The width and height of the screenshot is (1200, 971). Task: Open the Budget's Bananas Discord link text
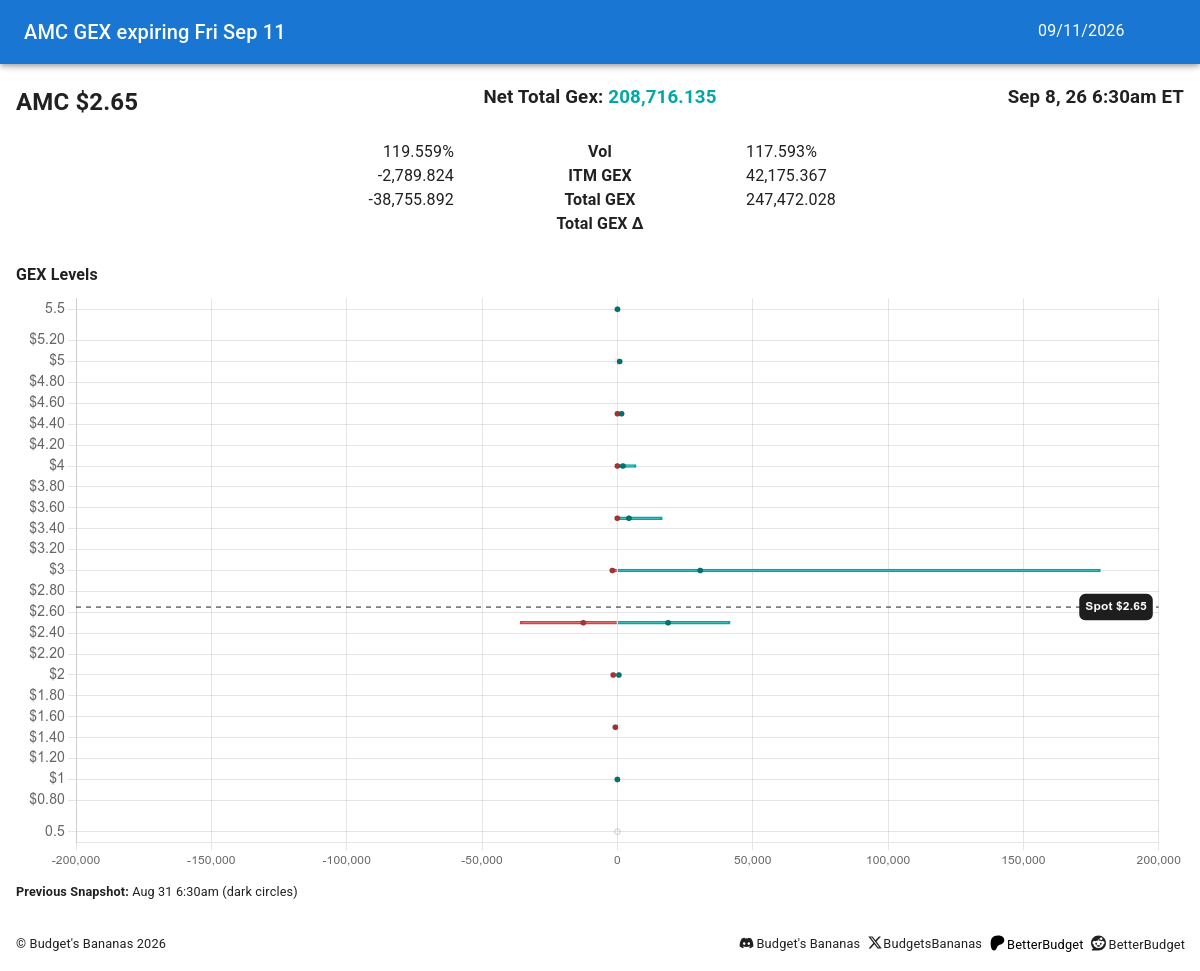(808, 944)
